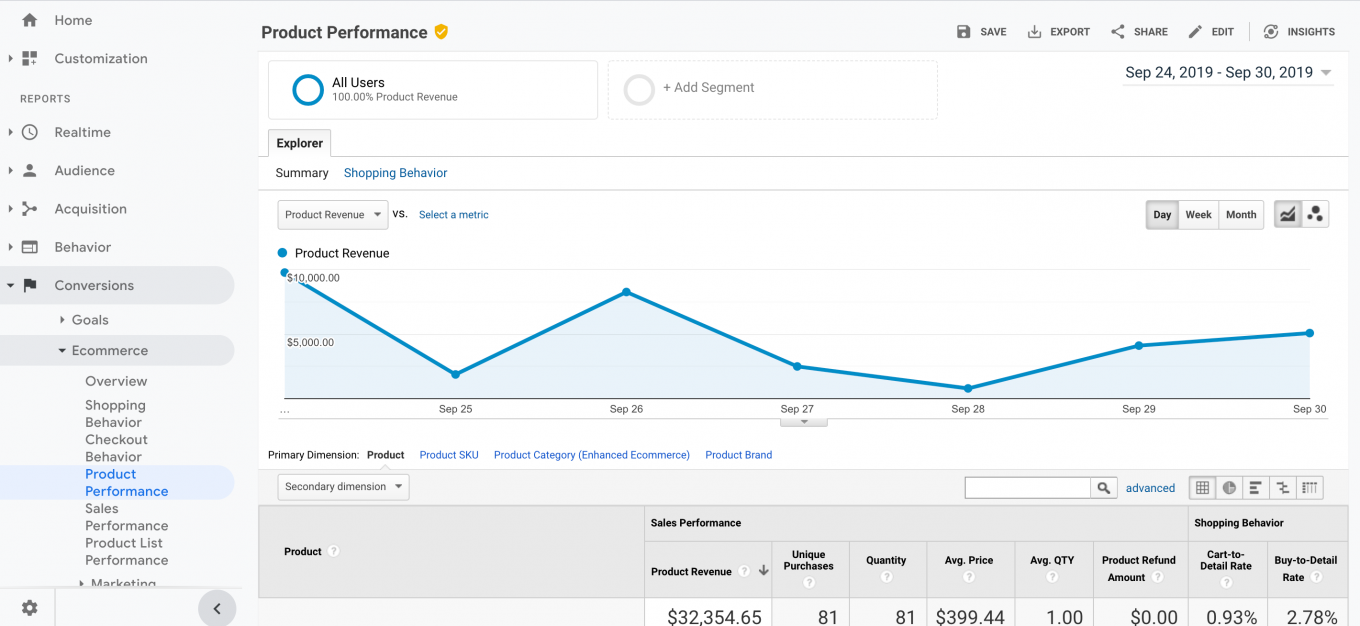
Task: Open the Product Revenue metric dropdown
Action: 332,214
